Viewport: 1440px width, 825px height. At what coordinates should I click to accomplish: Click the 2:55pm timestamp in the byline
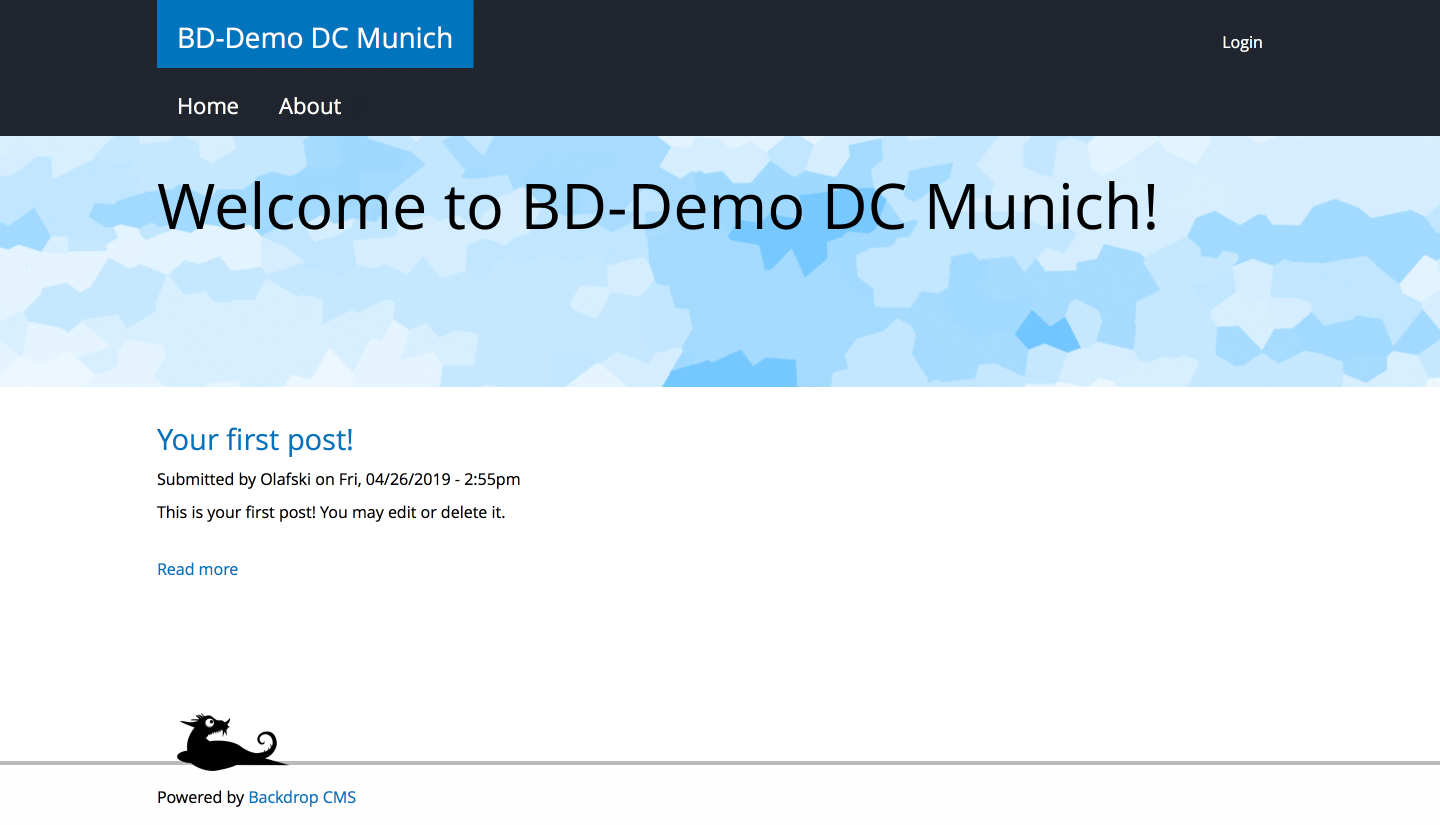[492, 479]
